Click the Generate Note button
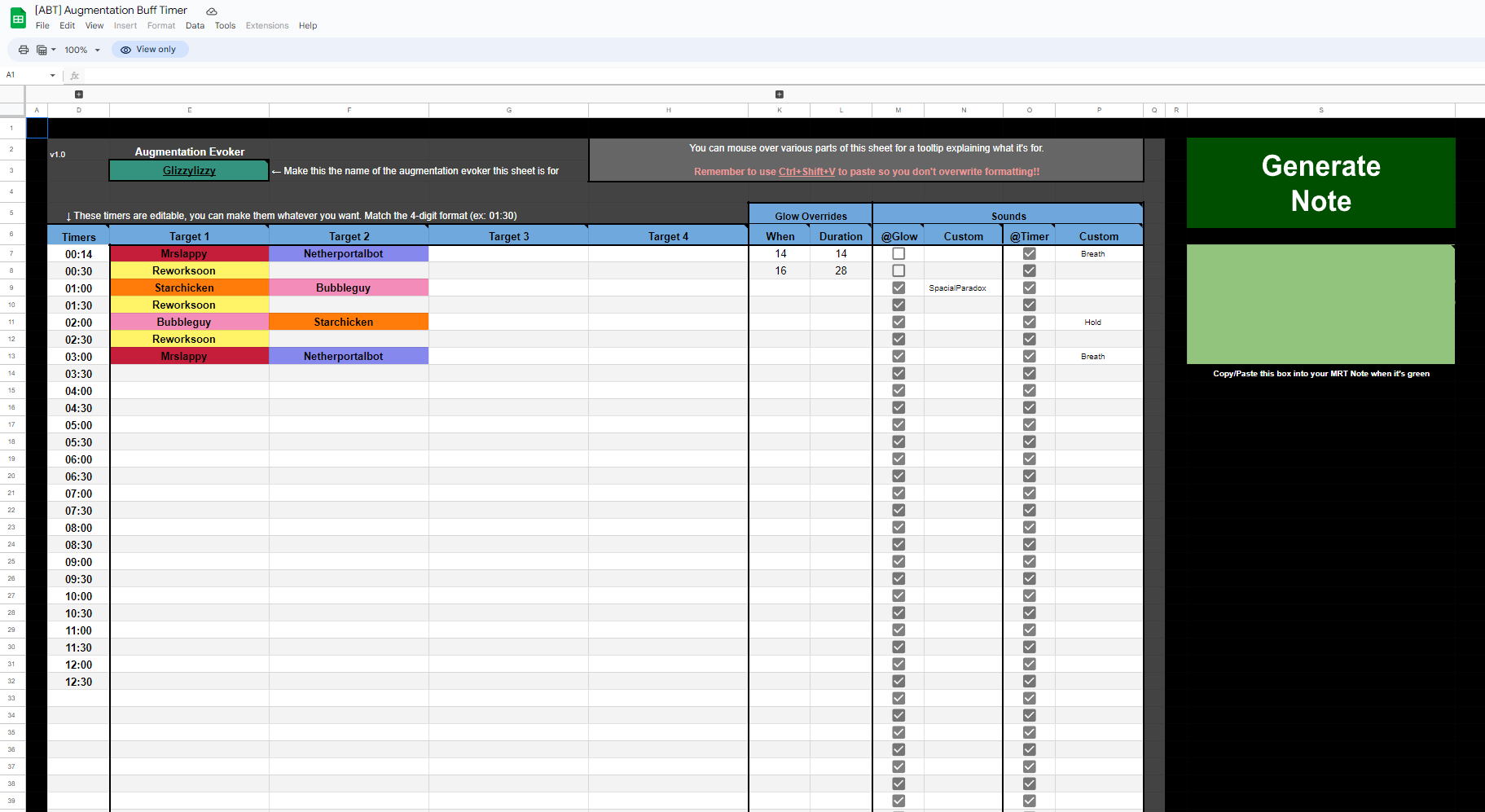This screenshot has height=812, width=1485. pyautogui.click(x=1320, y=183)
